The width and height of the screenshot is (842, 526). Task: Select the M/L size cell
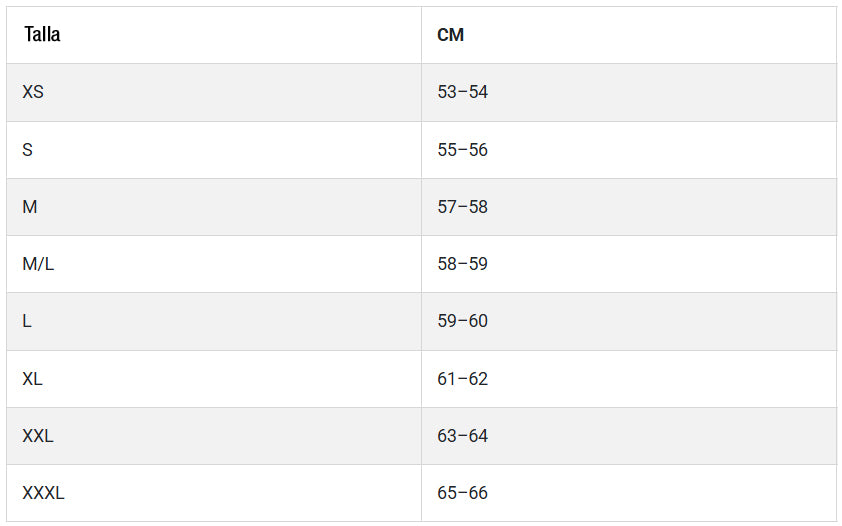pyautogui.click(x=38, y=264)
